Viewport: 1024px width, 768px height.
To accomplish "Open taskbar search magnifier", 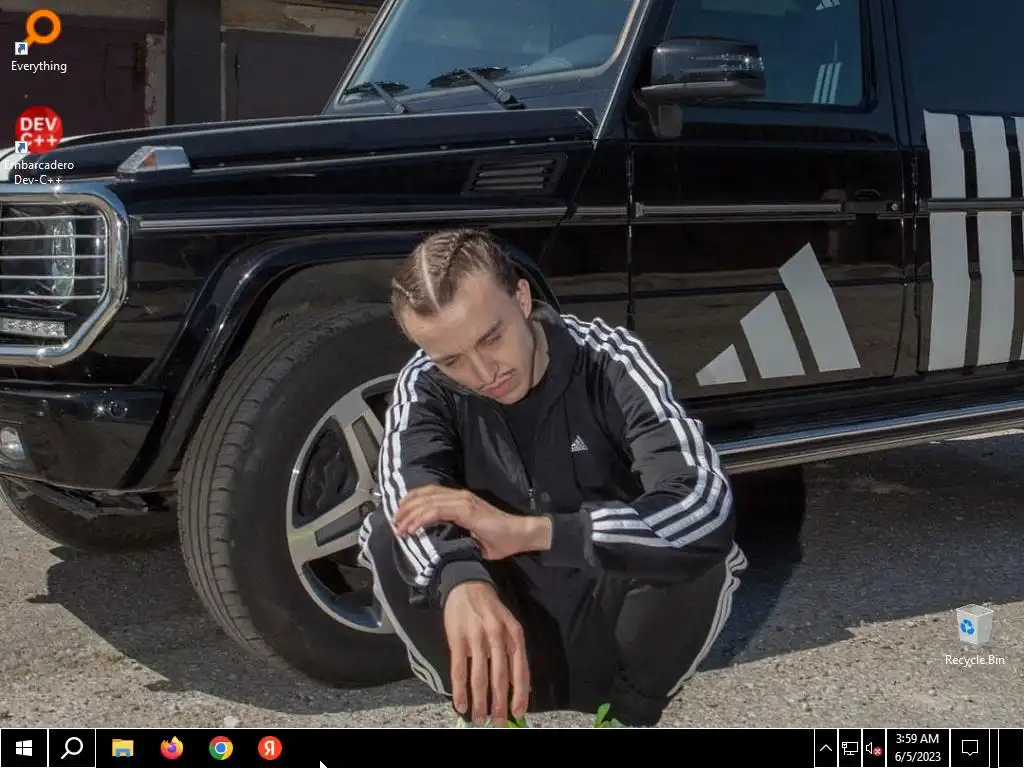I will 72,748.
